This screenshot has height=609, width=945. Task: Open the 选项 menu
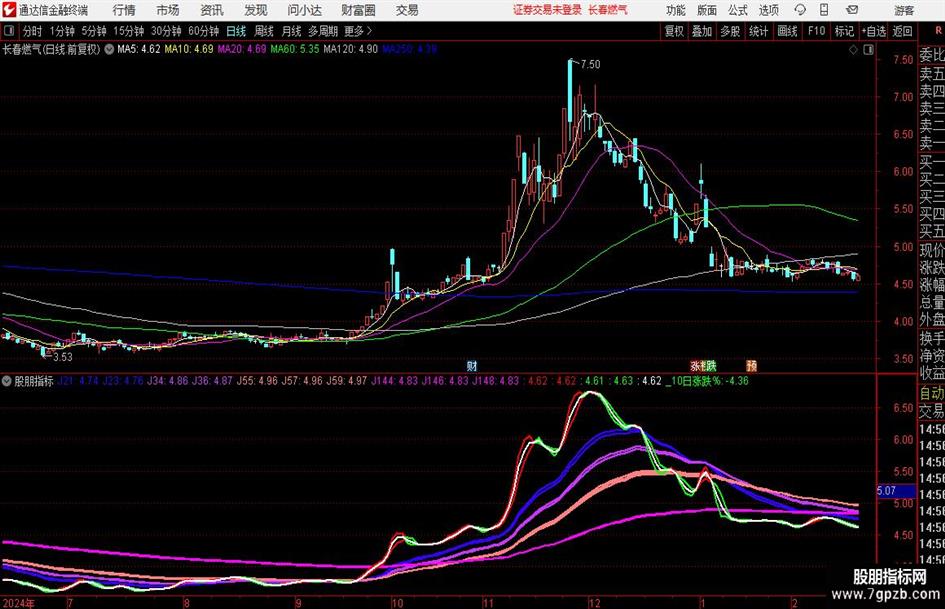[x=768, y=10]
